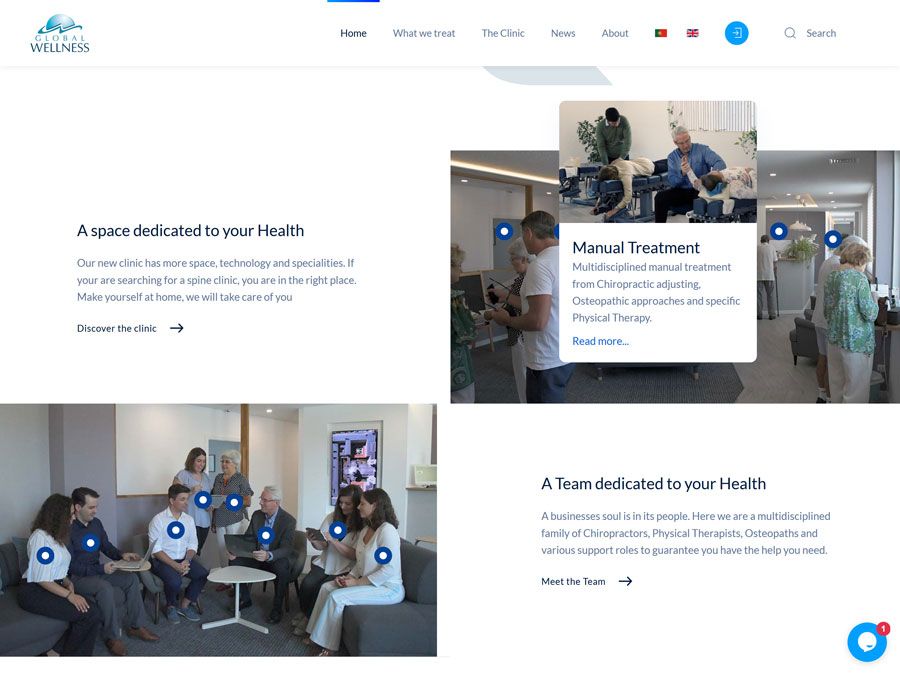900x675 pixels.
Task: Open the What we treat menu
Action: point(423,33)
